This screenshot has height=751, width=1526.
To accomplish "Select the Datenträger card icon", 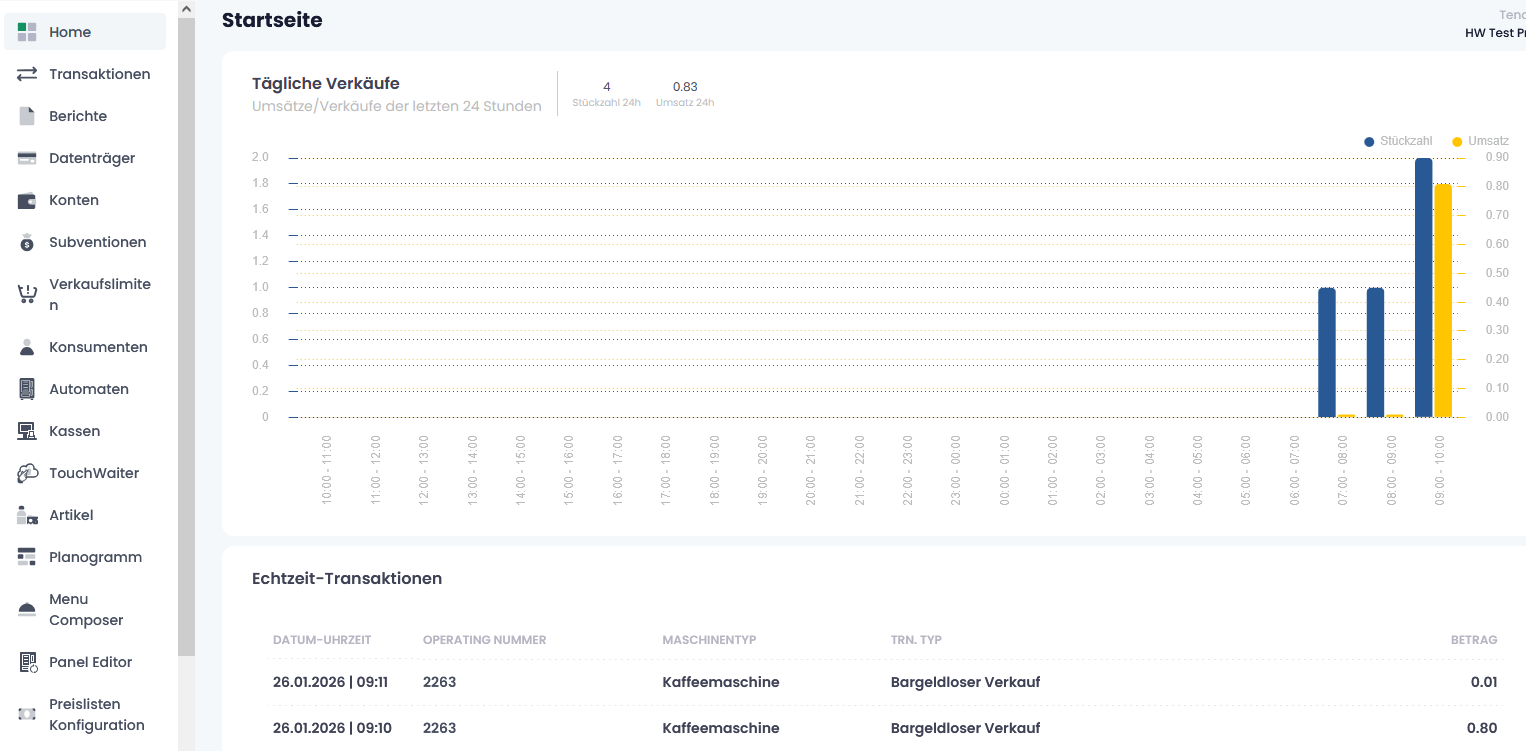I will point(27,158).
